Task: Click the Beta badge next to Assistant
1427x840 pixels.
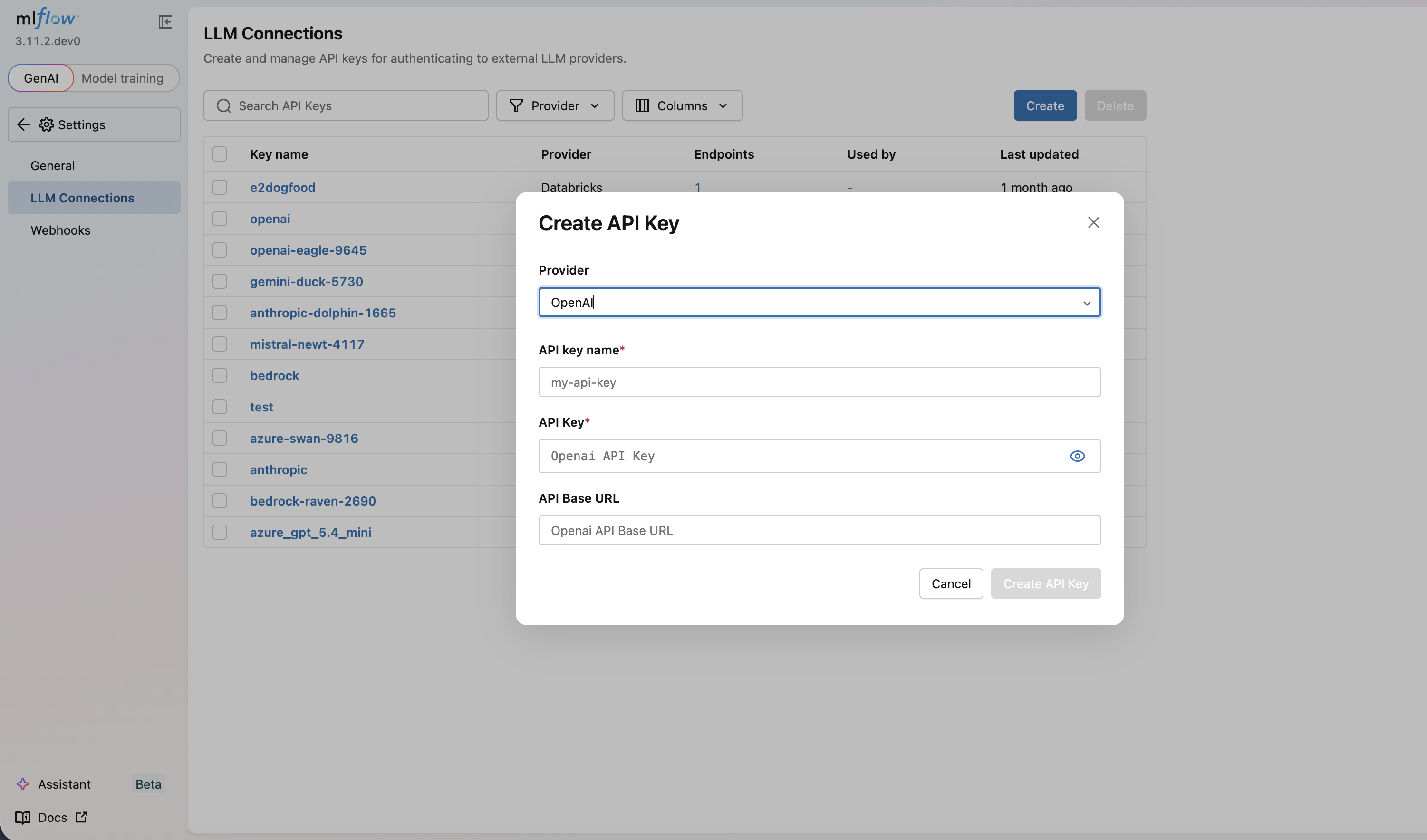Action: [x=148, y=784]
